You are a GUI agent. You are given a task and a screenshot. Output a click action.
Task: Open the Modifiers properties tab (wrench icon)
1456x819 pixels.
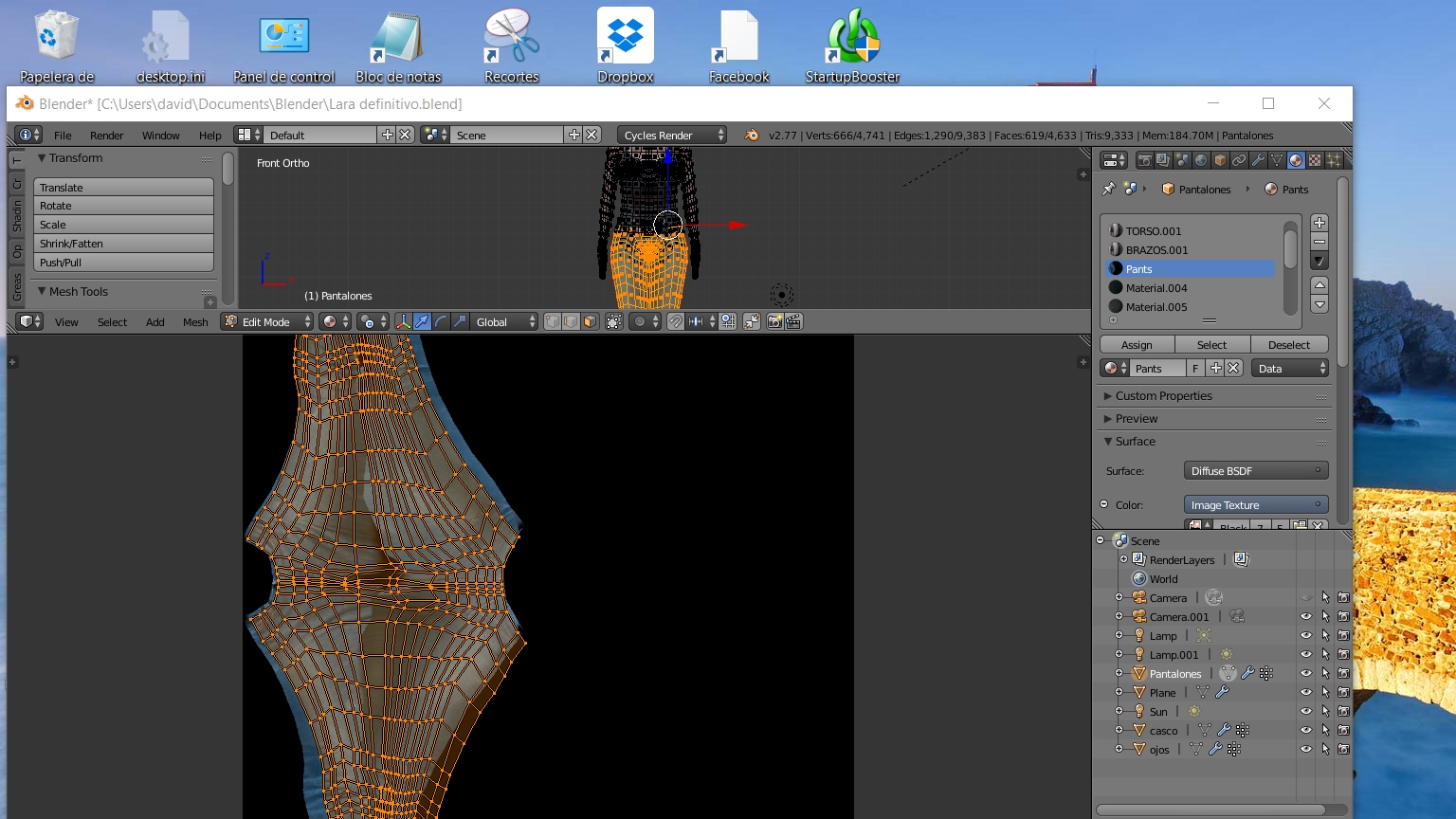click(1258, 160)
